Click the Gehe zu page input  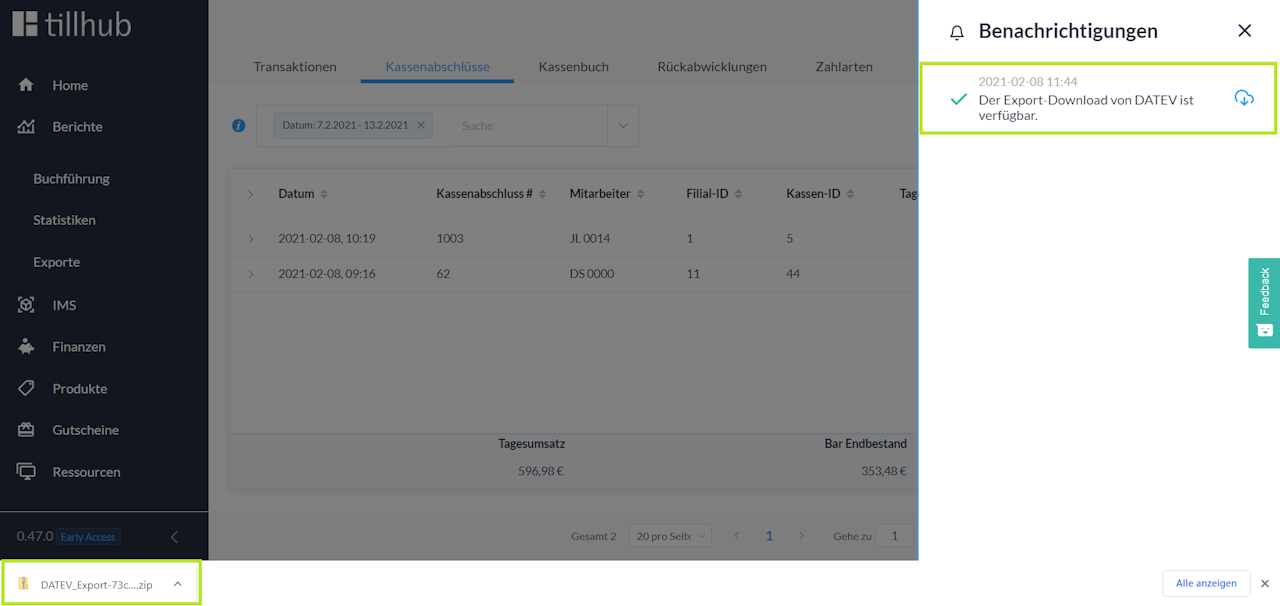(894, 536)
